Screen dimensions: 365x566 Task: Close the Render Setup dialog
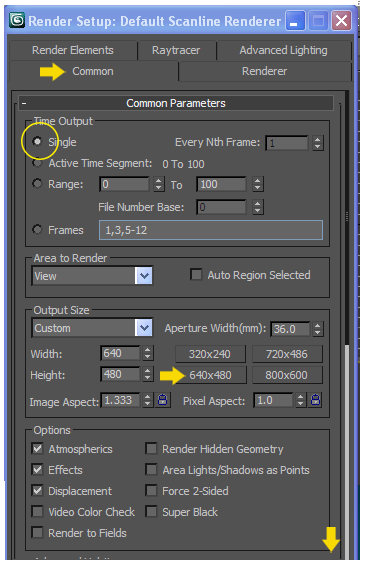(341, 21)
